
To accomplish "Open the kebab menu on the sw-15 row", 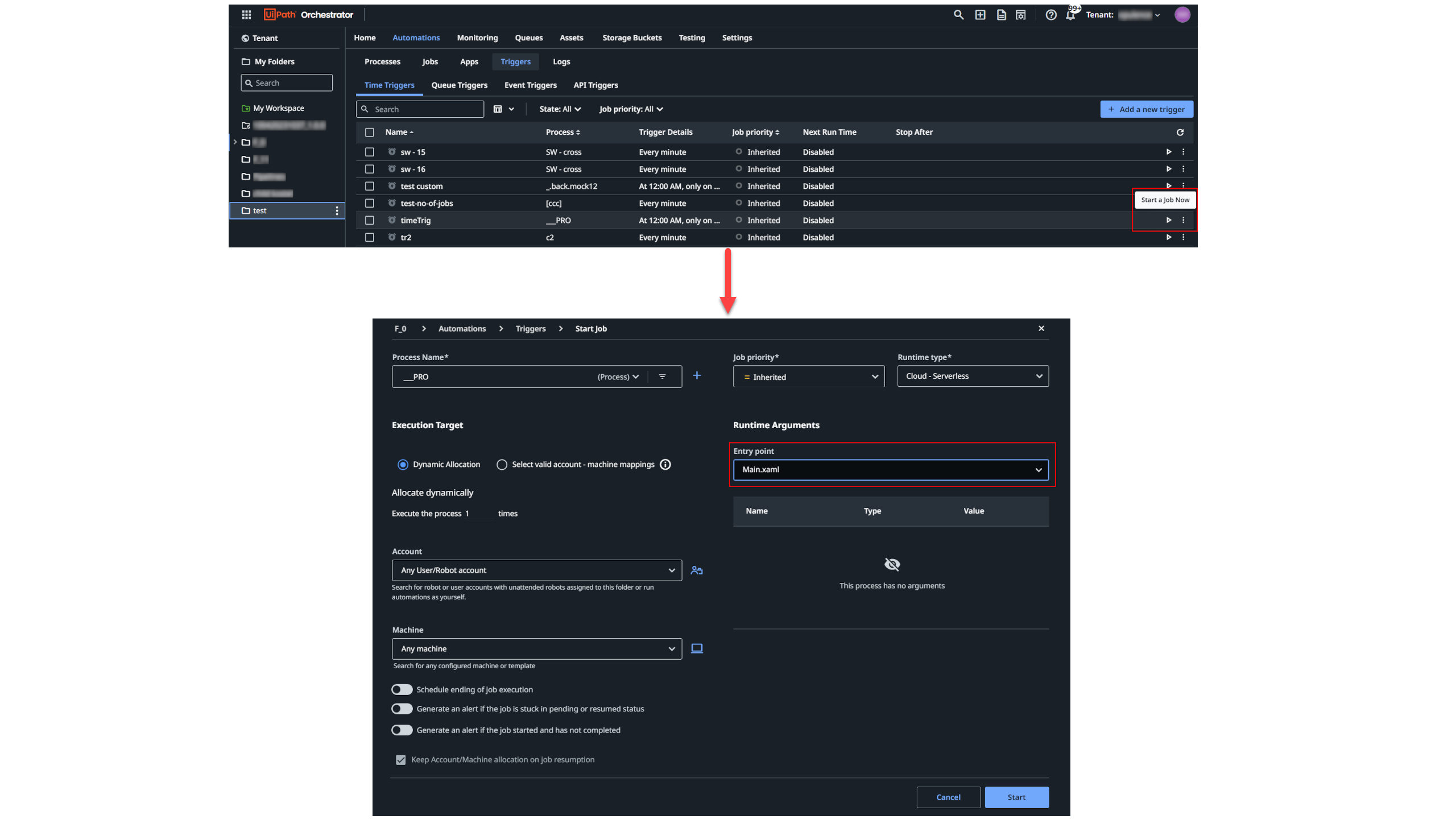I will tap(1183, 152).
